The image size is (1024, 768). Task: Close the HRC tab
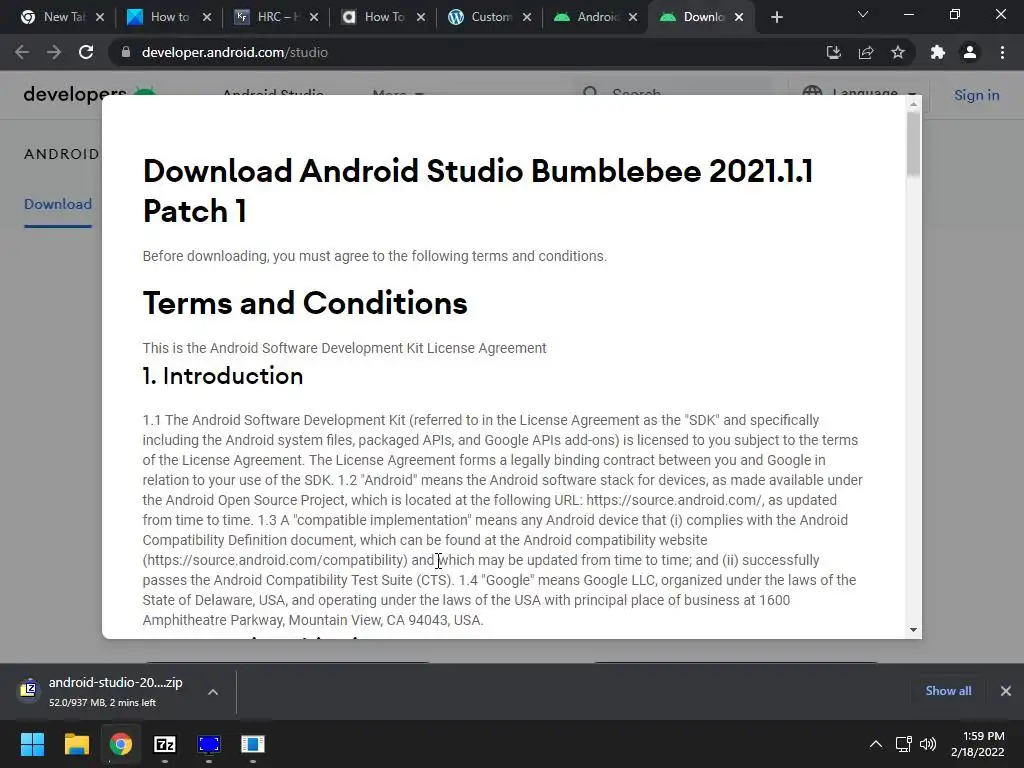314,17
